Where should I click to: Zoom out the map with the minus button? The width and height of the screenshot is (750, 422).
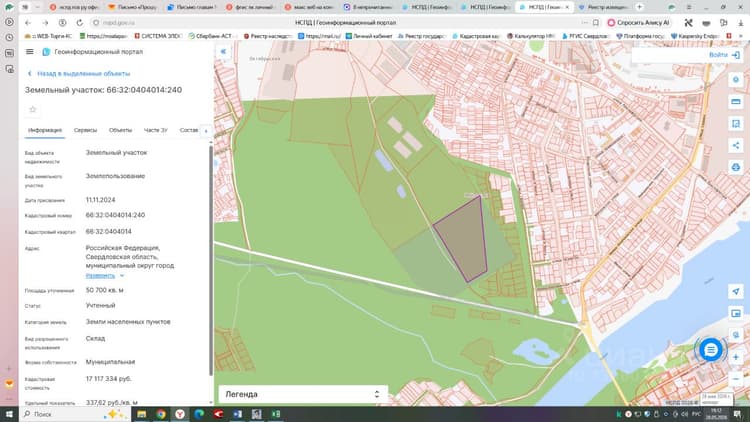point(736,378)
